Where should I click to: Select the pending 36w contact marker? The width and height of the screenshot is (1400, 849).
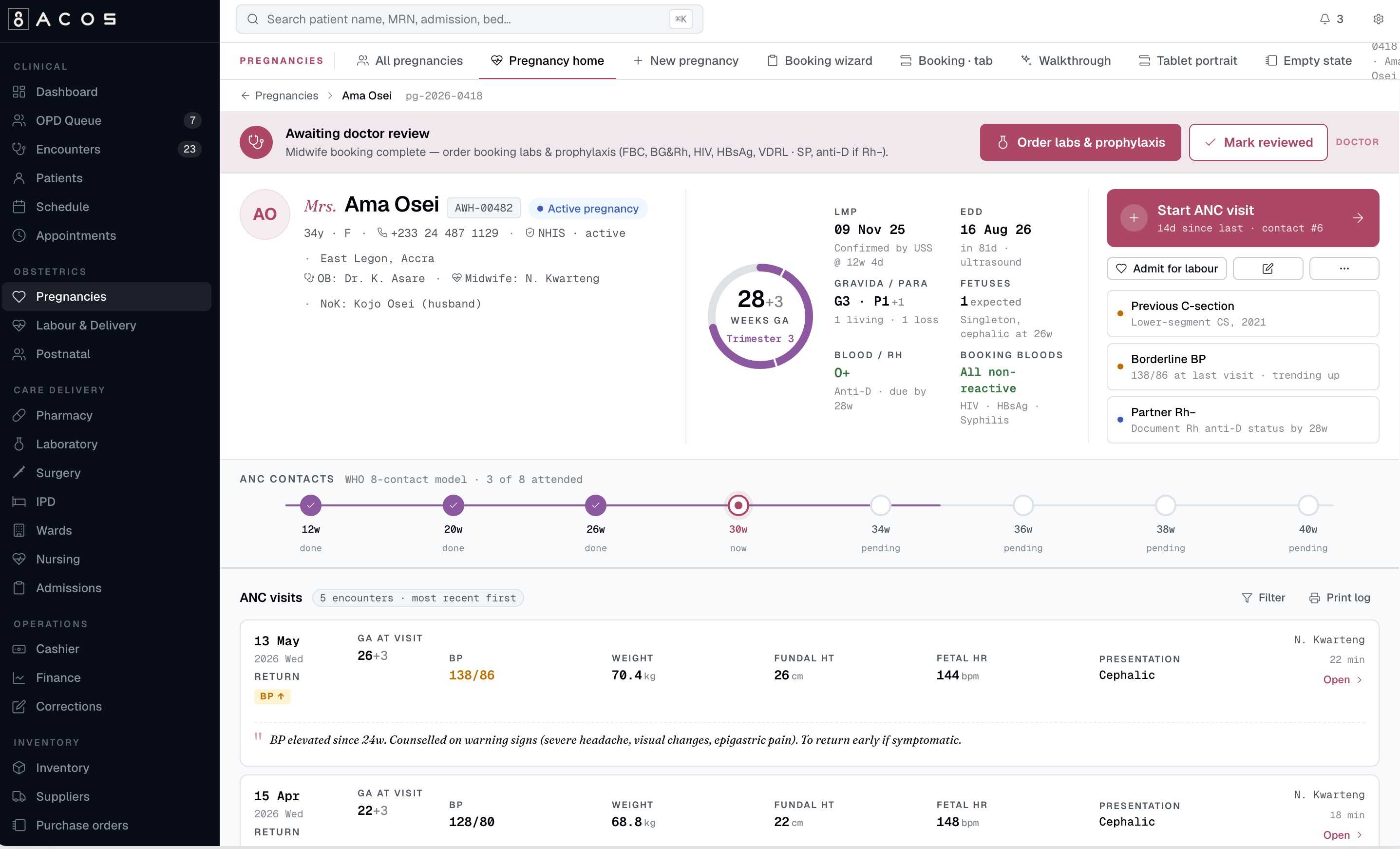tap(1023, 505)
